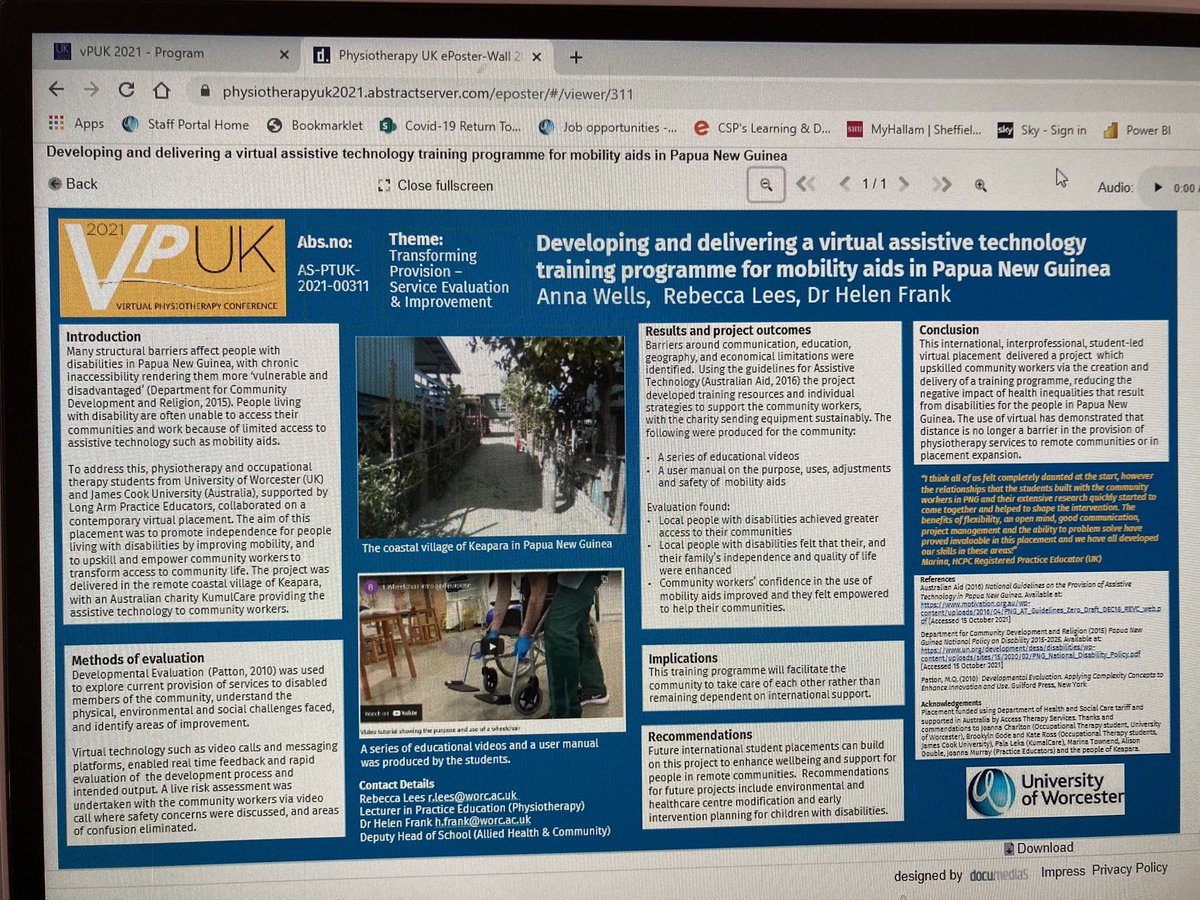Click the 'Results and project outcomes' heading

click(727, 330)
